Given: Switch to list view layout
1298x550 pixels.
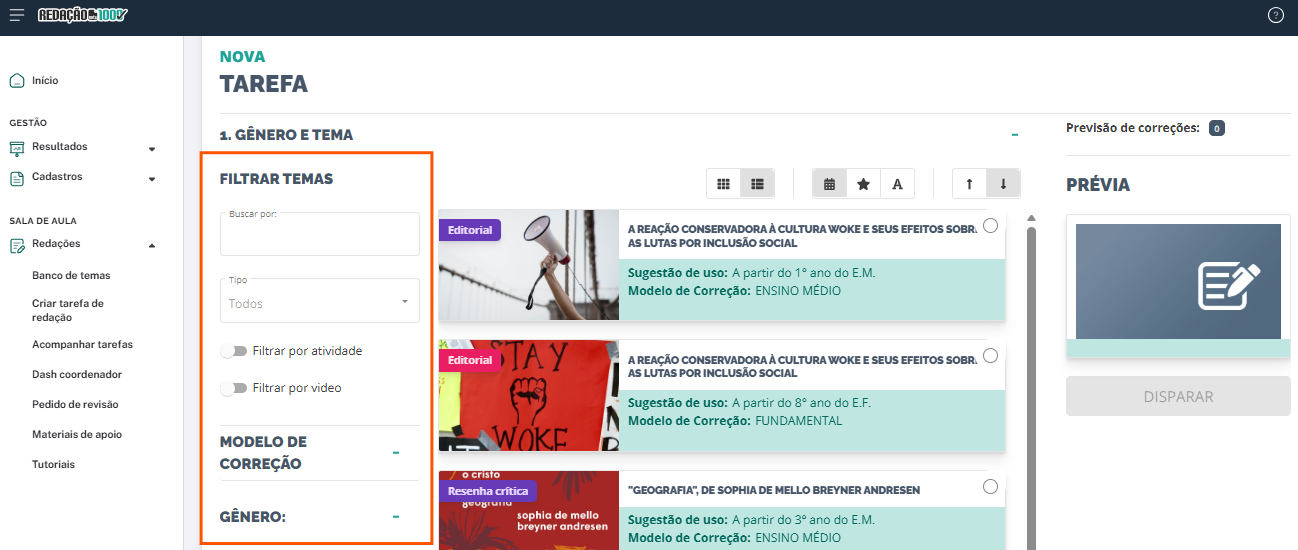Looking at the screenshot, I should pyautogui.click(x=757, y=184).
